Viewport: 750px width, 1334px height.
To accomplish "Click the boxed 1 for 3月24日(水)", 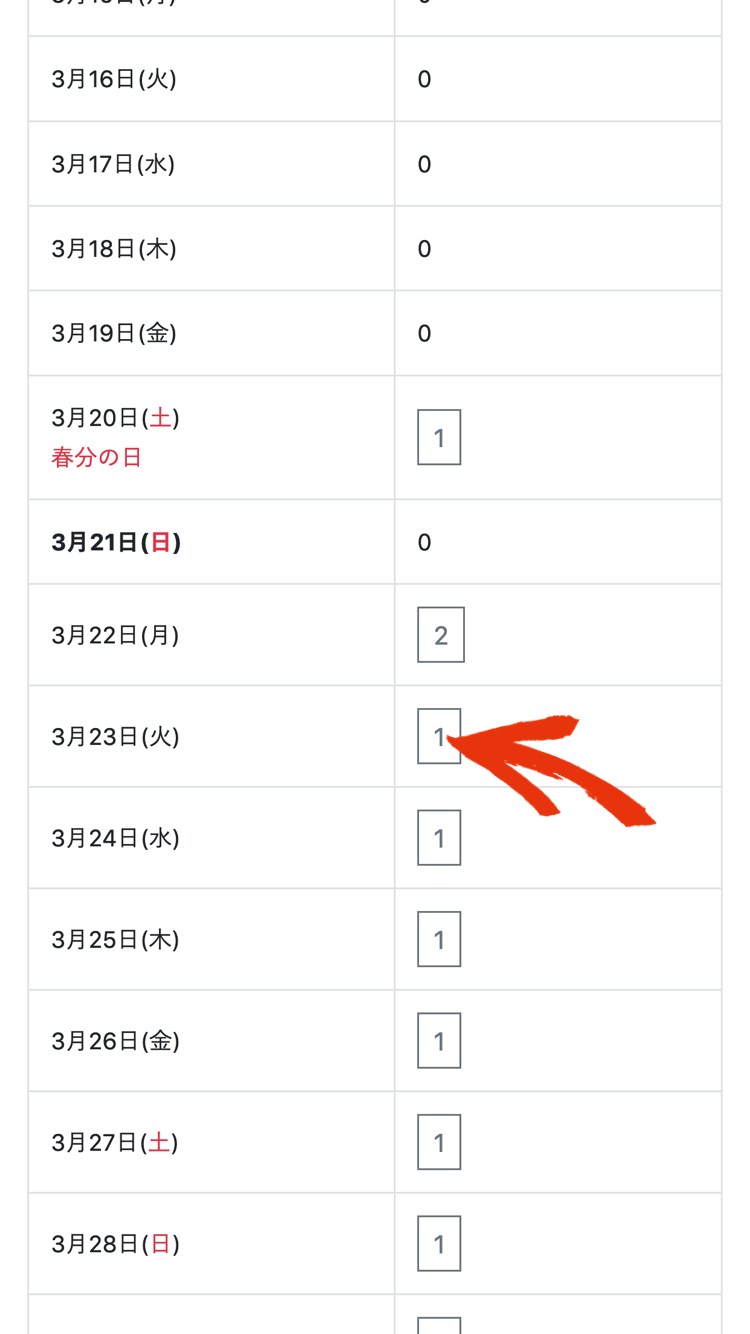I will [x=439, y=838].
